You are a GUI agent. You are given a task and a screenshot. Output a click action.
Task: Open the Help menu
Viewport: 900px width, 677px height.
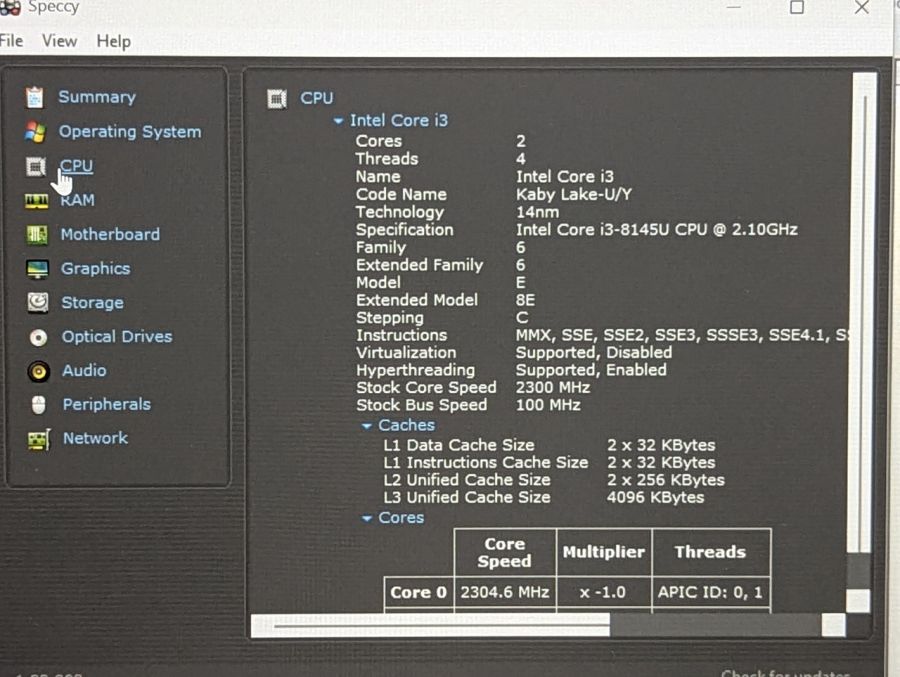click(x=114, y=41)
